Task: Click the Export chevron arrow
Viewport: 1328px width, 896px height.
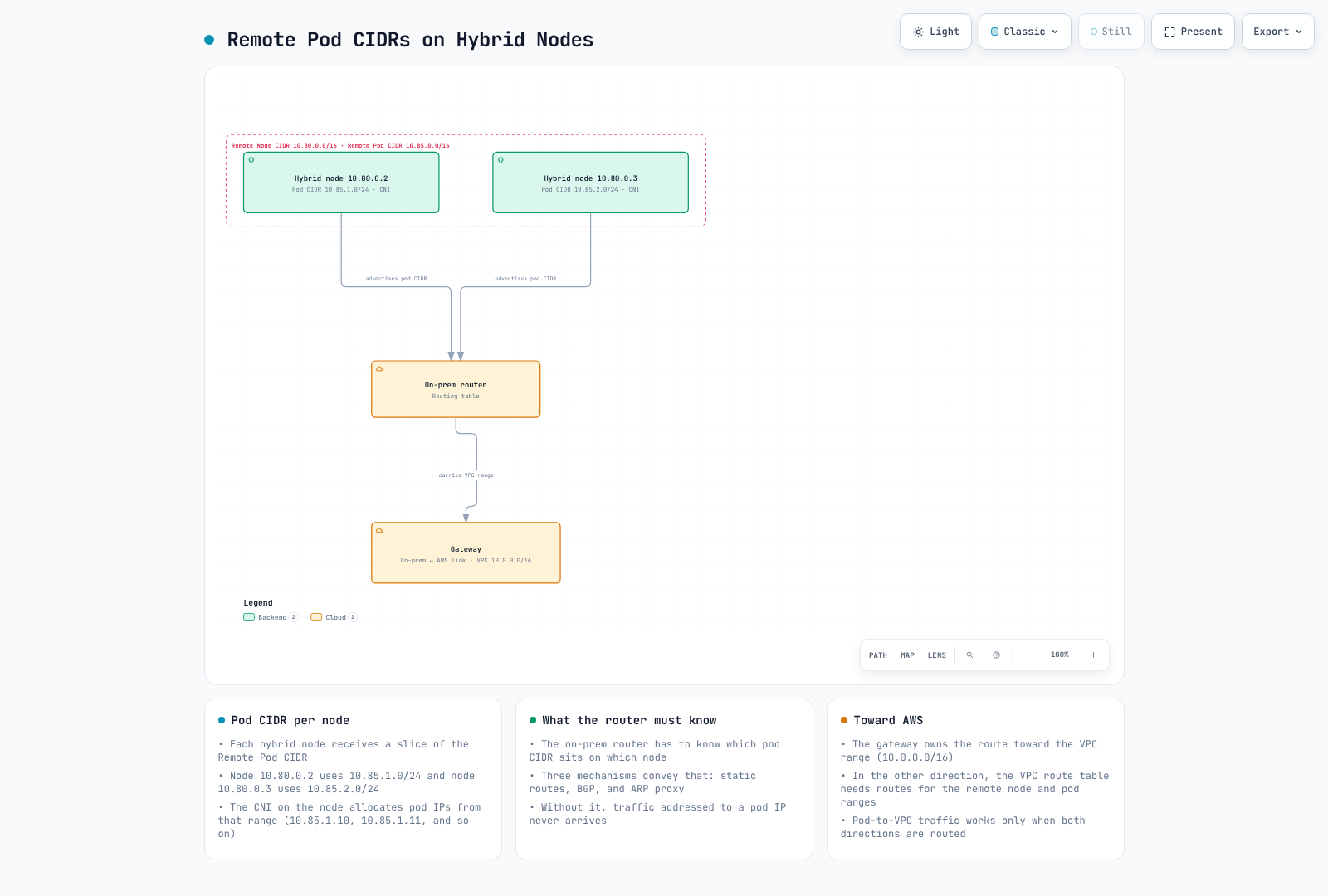Action: [x=1299, y=32]
